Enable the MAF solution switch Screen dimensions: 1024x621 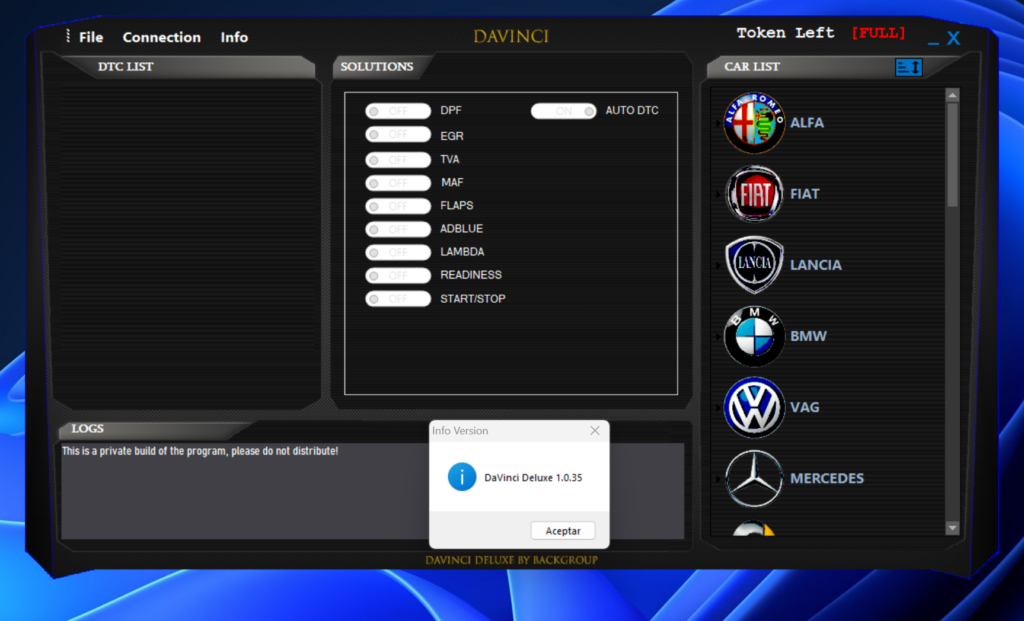pyautogui.click(x=398, y=183)
